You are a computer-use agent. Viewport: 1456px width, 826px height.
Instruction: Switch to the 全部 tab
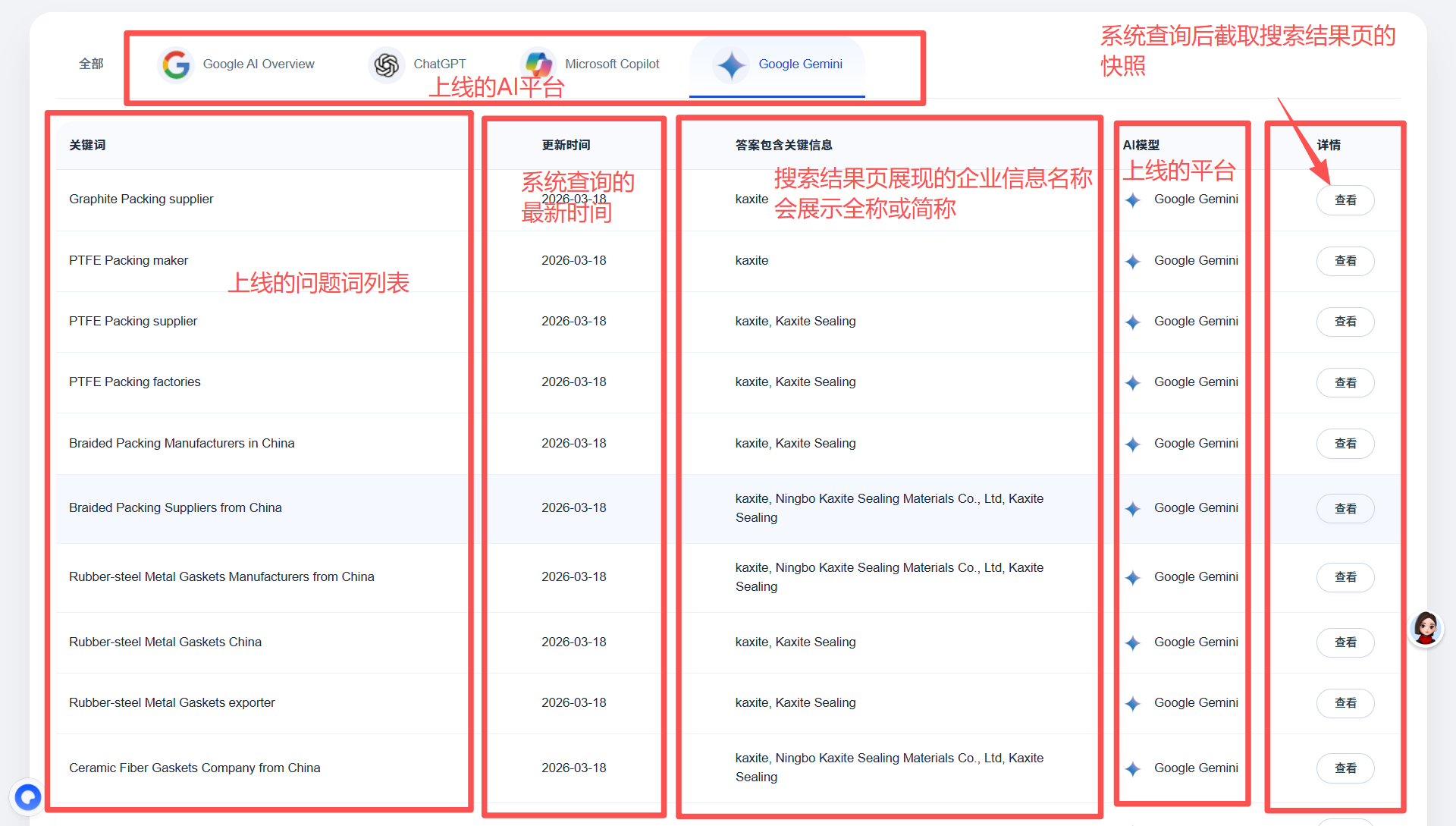coord(91,64)
